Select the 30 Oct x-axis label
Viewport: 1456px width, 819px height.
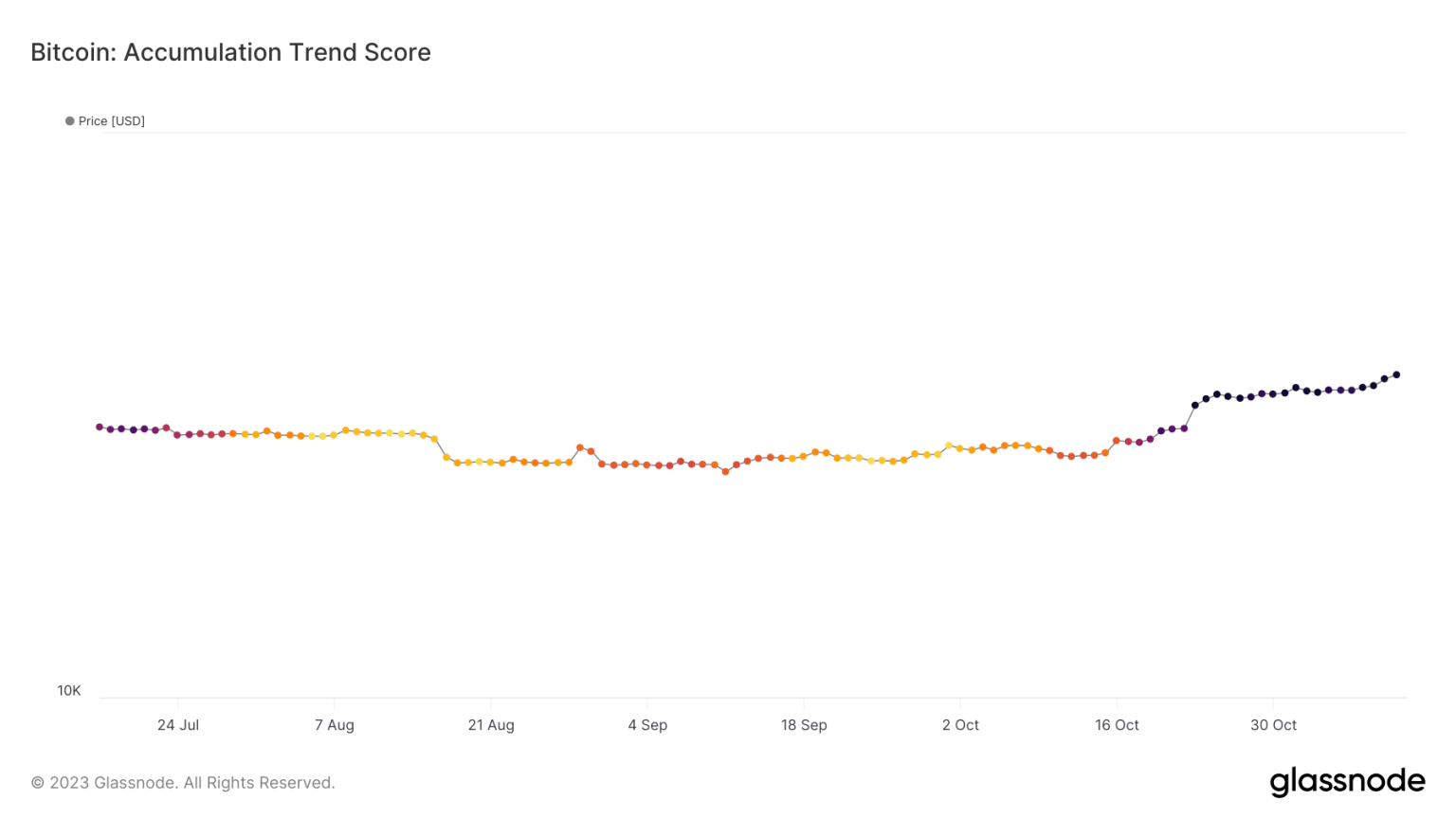point(1273,725)
